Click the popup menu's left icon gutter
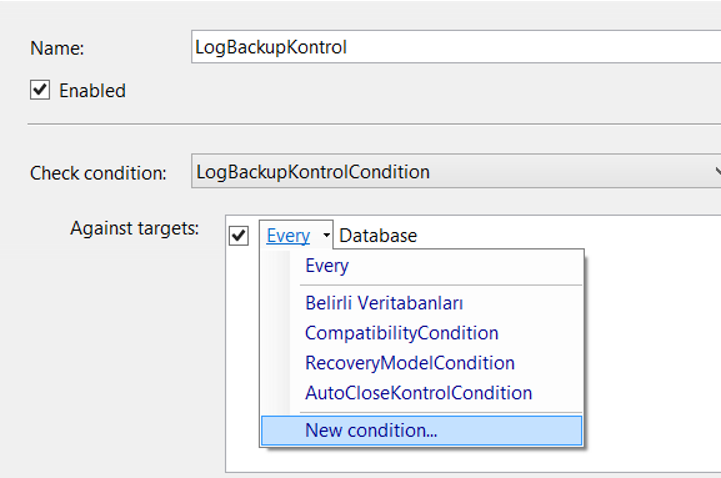 coord(276,331)
